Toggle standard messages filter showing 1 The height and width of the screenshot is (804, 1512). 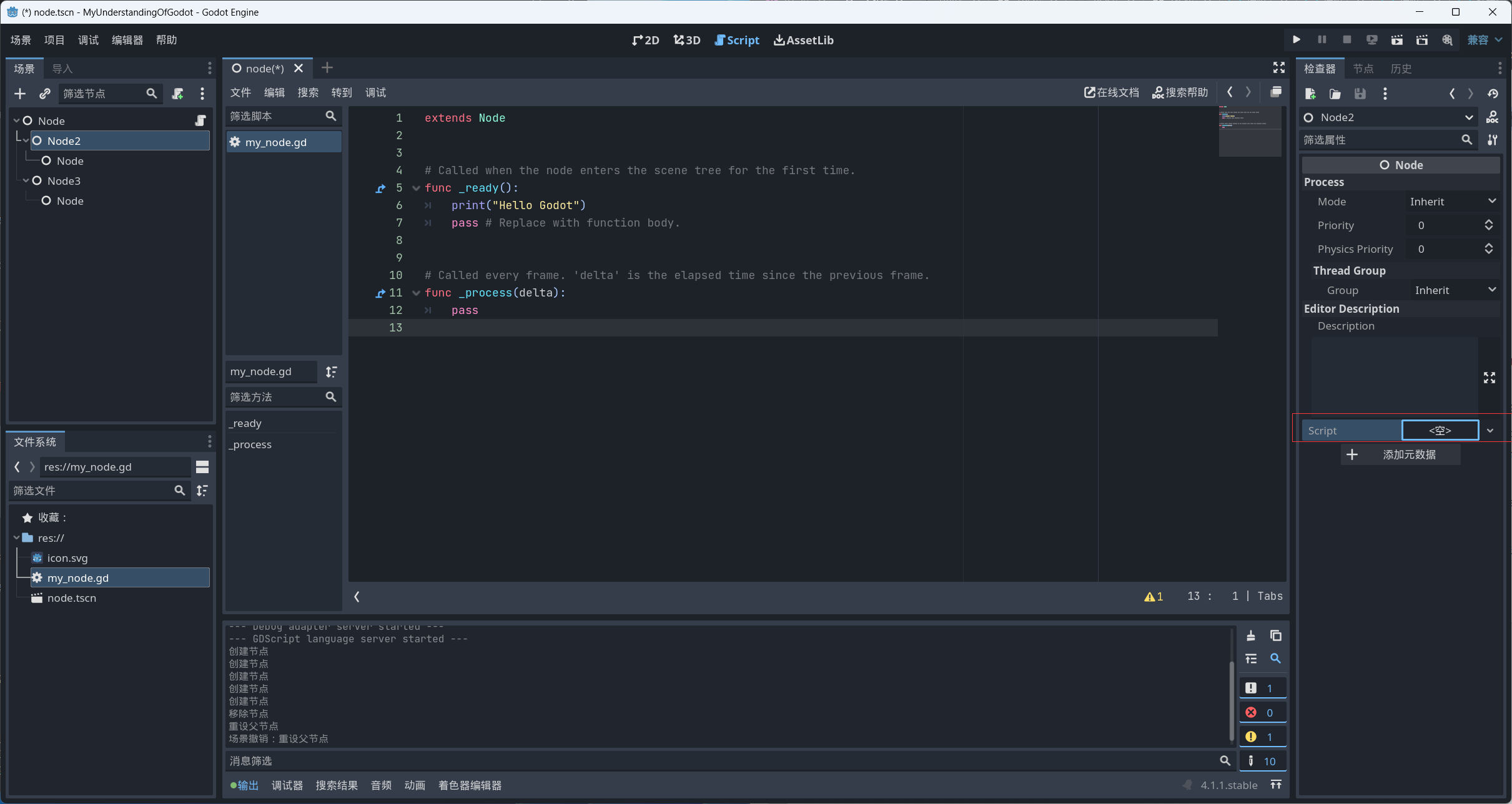tap(1263, 688)
